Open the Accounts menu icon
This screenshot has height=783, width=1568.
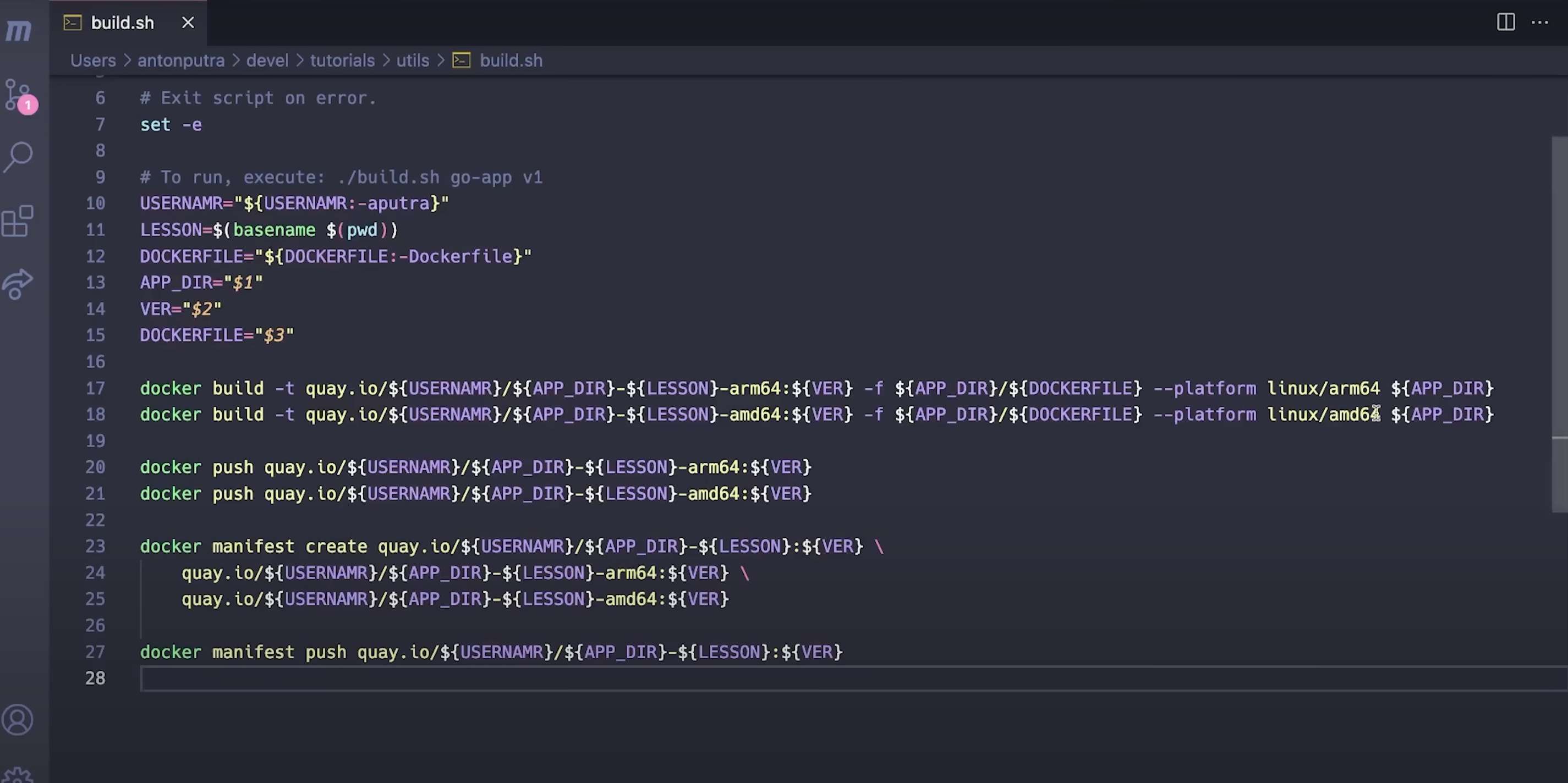coord(18,720)
